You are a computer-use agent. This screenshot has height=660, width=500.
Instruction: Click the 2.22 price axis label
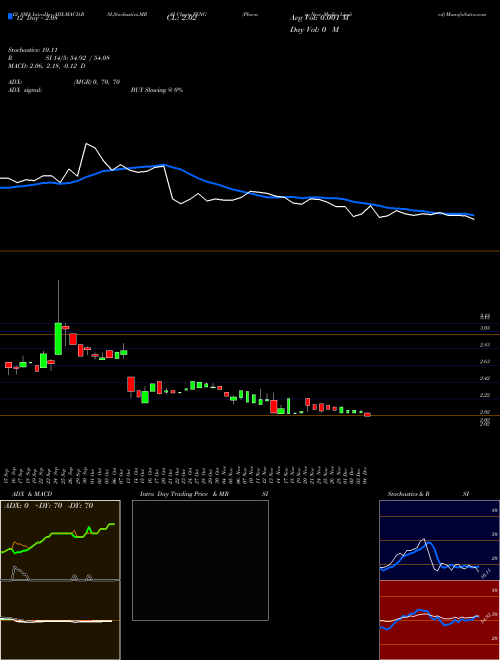pyautogui.click(x=485, y=395)
